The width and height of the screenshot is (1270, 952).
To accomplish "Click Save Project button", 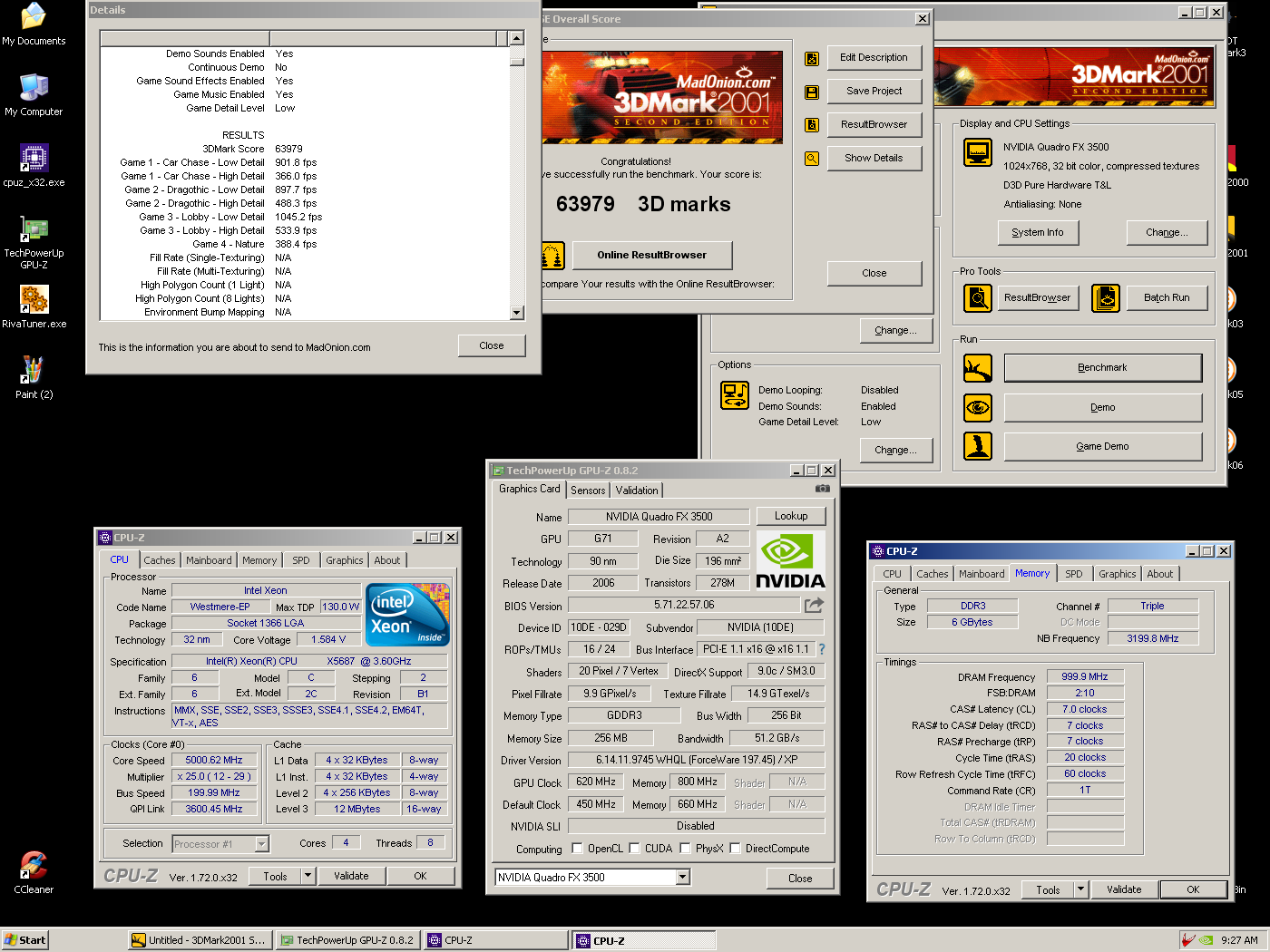I will (x=874, y=91).
